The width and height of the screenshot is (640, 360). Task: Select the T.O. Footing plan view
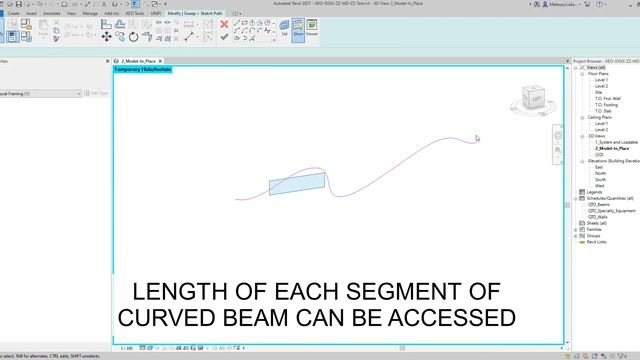tap(606, 105)
